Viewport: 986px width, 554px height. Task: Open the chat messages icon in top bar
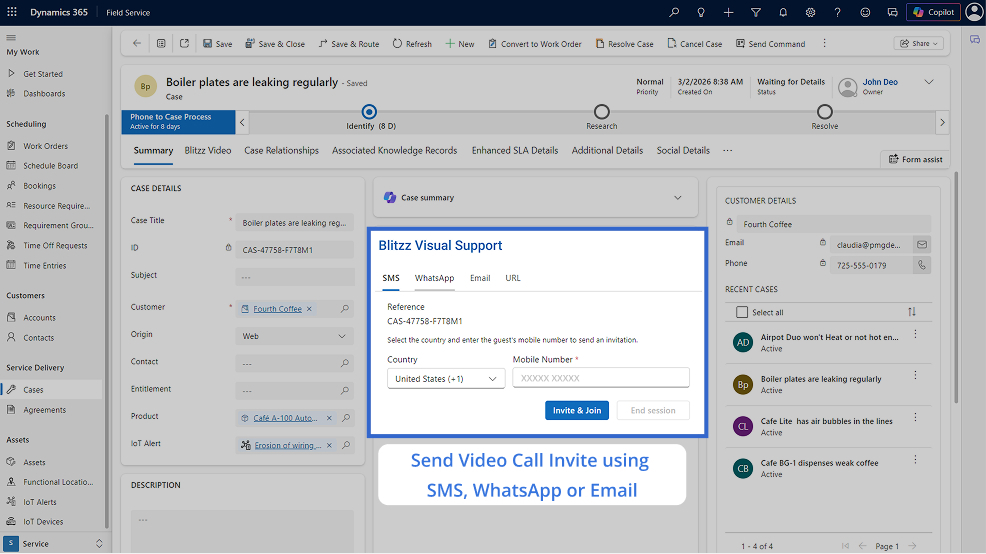(x=892, y=12)
